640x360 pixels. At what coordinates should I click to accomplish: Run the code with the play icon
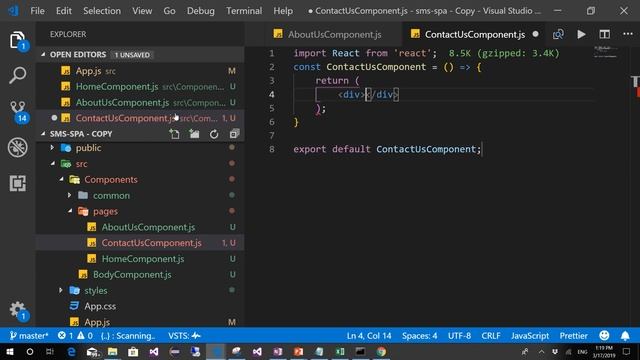[582, 34]
